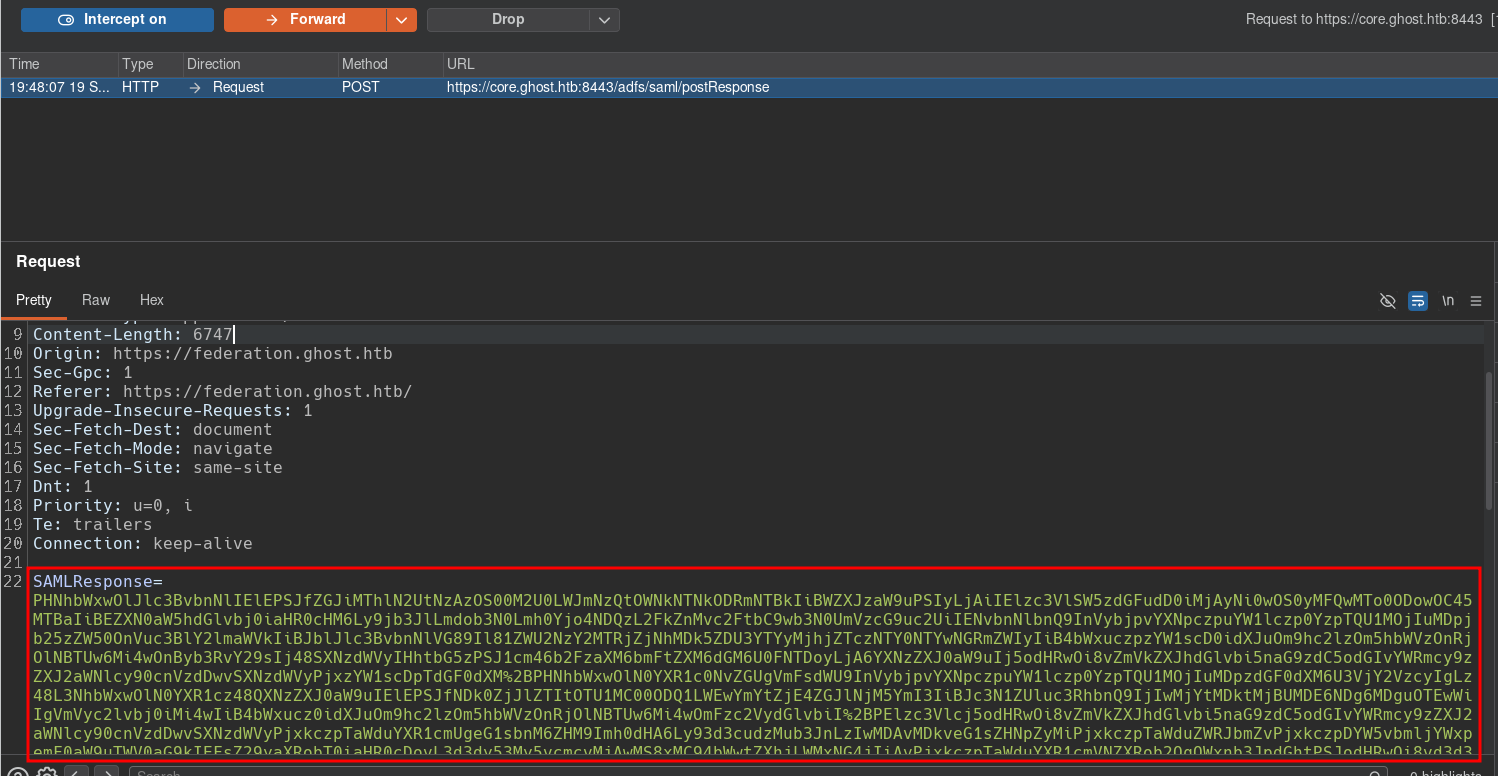Click the Origin header line

213,354
